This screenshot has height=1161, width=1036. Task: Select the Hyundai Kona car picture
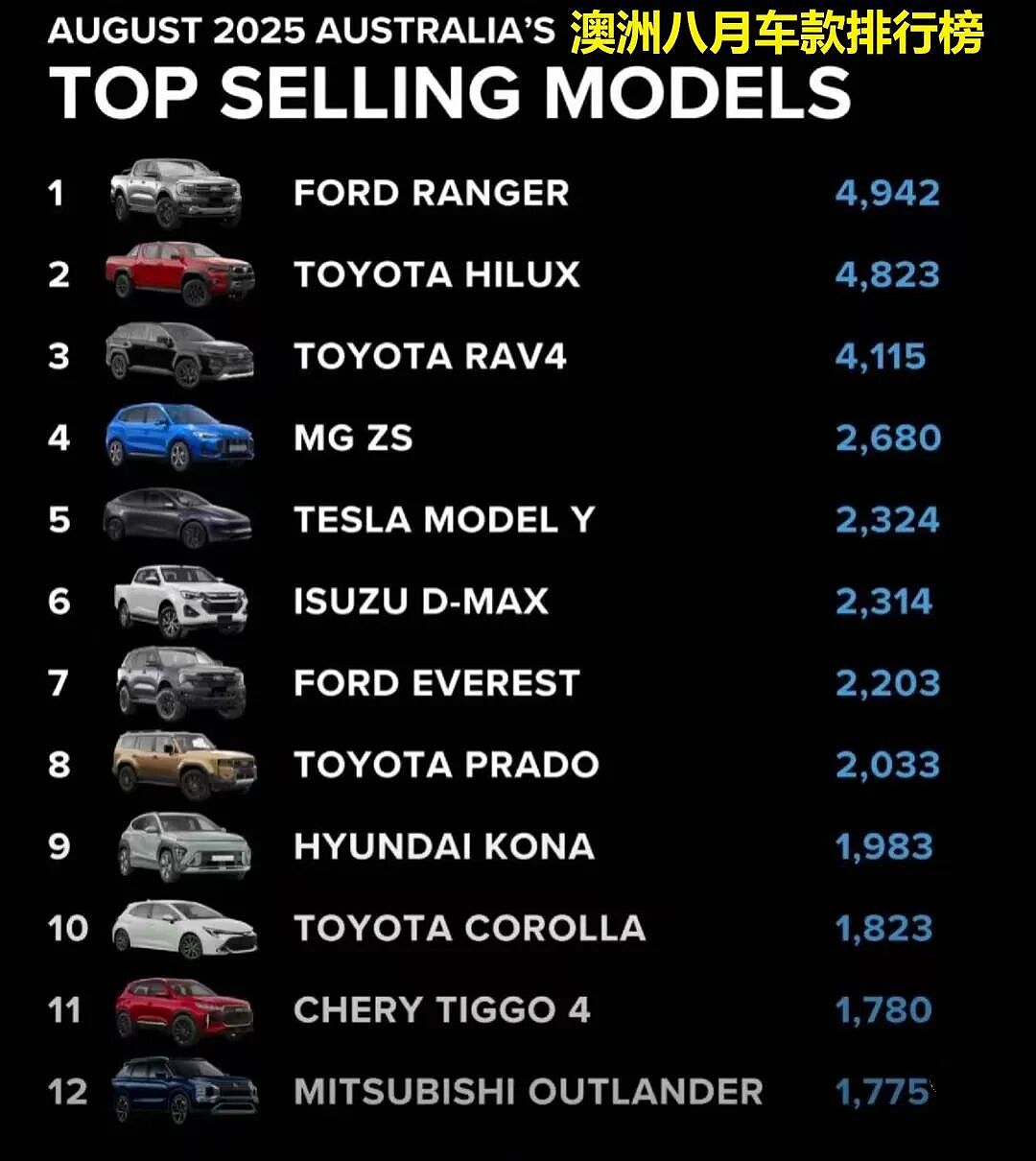click(x=184, y=846)
